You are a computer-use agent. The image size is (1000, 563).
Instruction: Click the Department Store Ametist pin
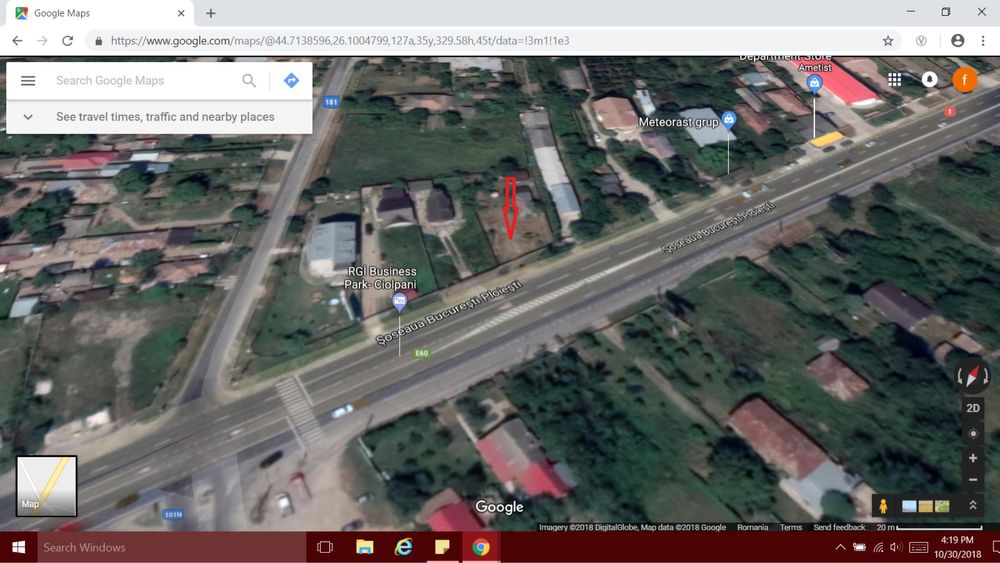(x=814, y=83)
